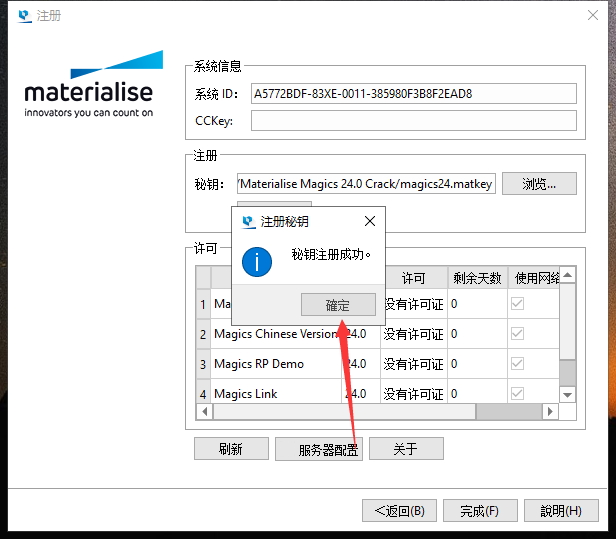
Task: Click the CCKey input field
Action: coord(413,121)
